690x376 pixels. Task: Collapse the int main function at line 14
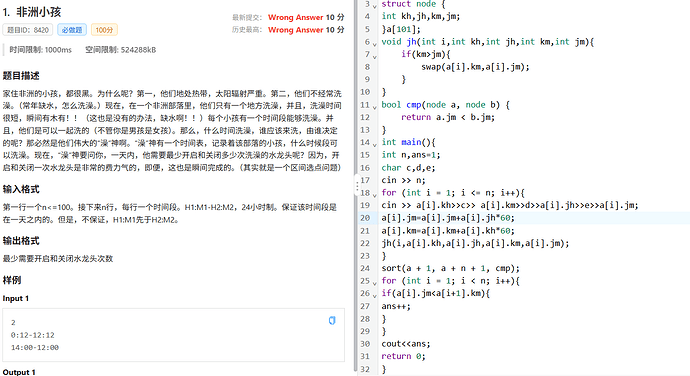click(375, 144)
